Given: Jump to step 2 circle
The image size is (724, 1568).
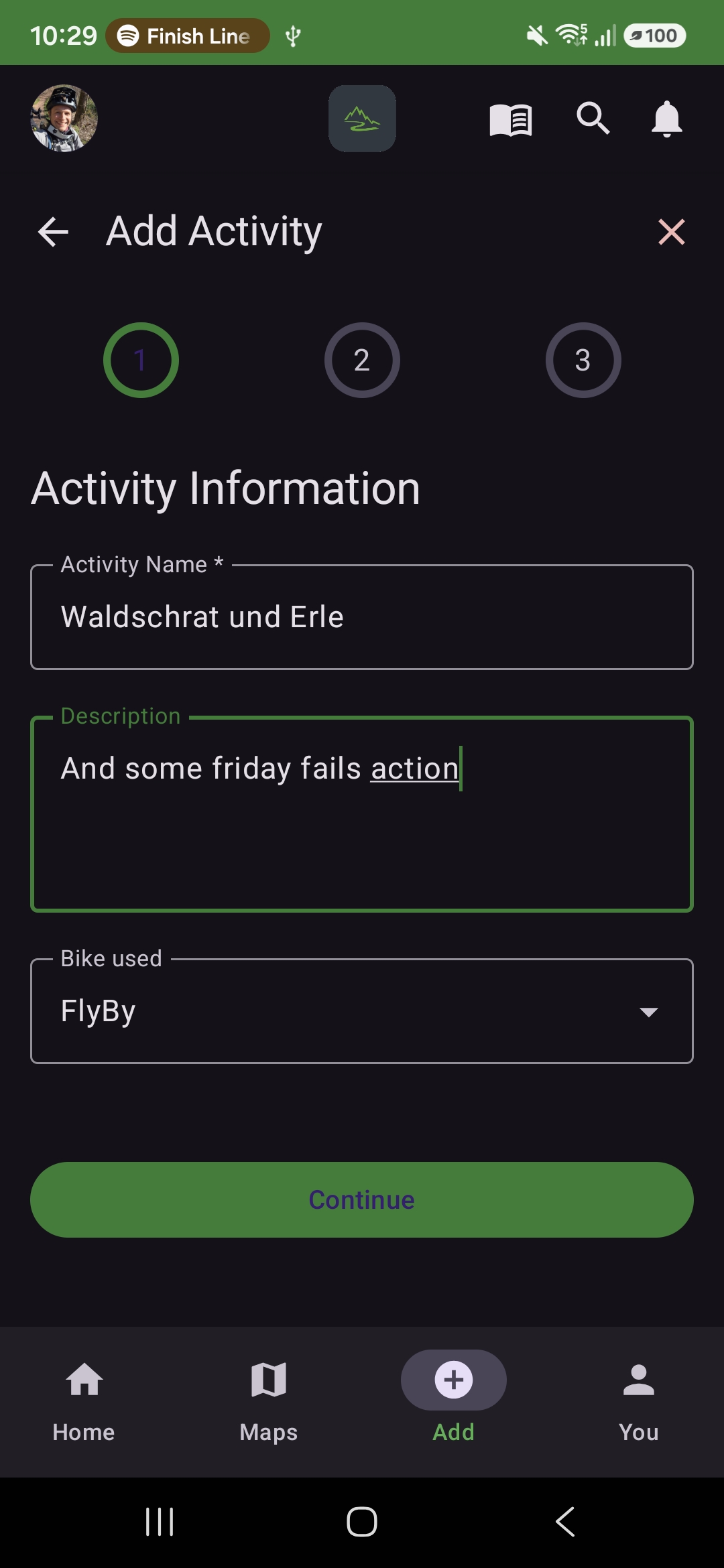Looking at the screenshot, I should [x=362, y=361].
